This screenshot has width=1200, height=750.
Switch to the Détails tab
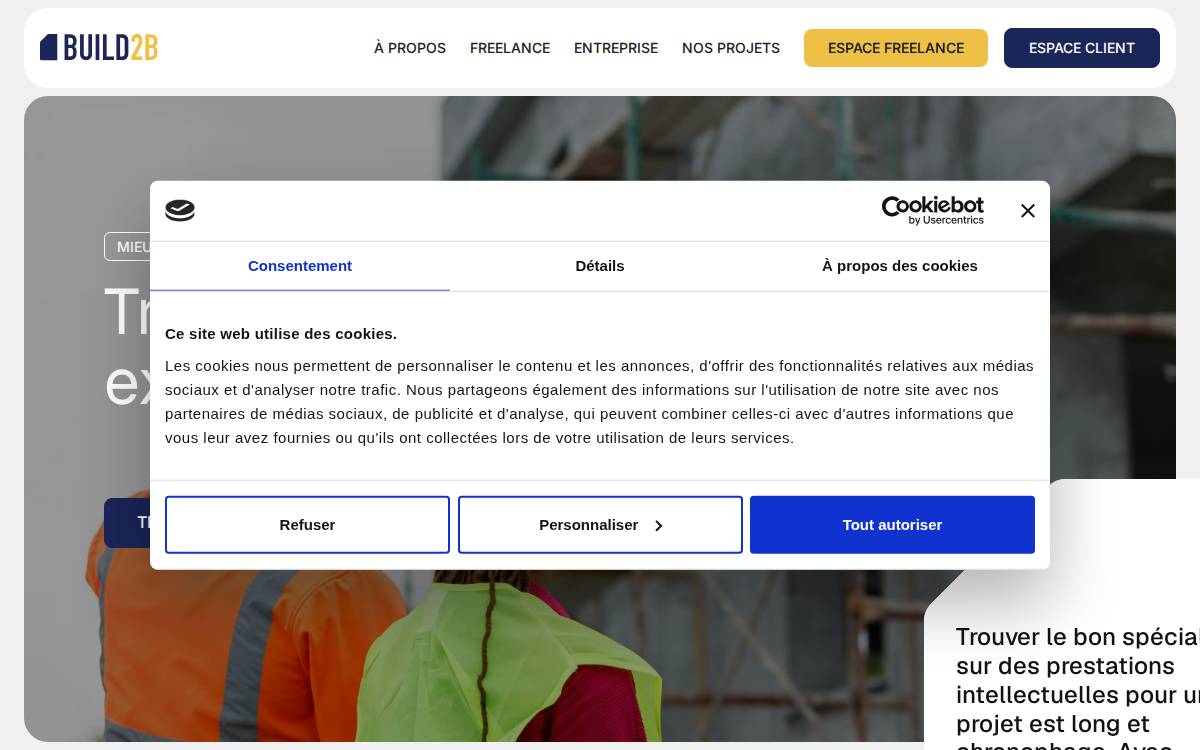(x=600, y=266)
